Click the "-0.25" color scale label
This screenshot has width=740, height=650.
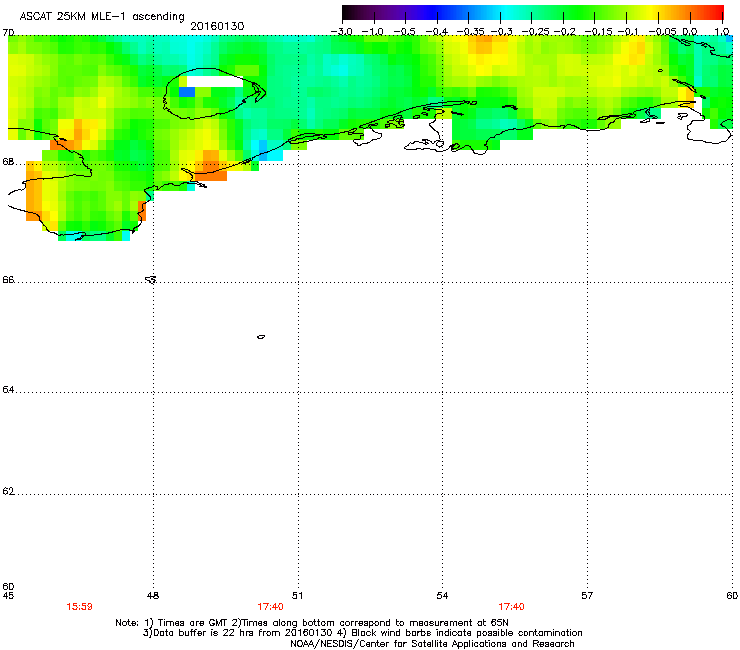[536, 32]
